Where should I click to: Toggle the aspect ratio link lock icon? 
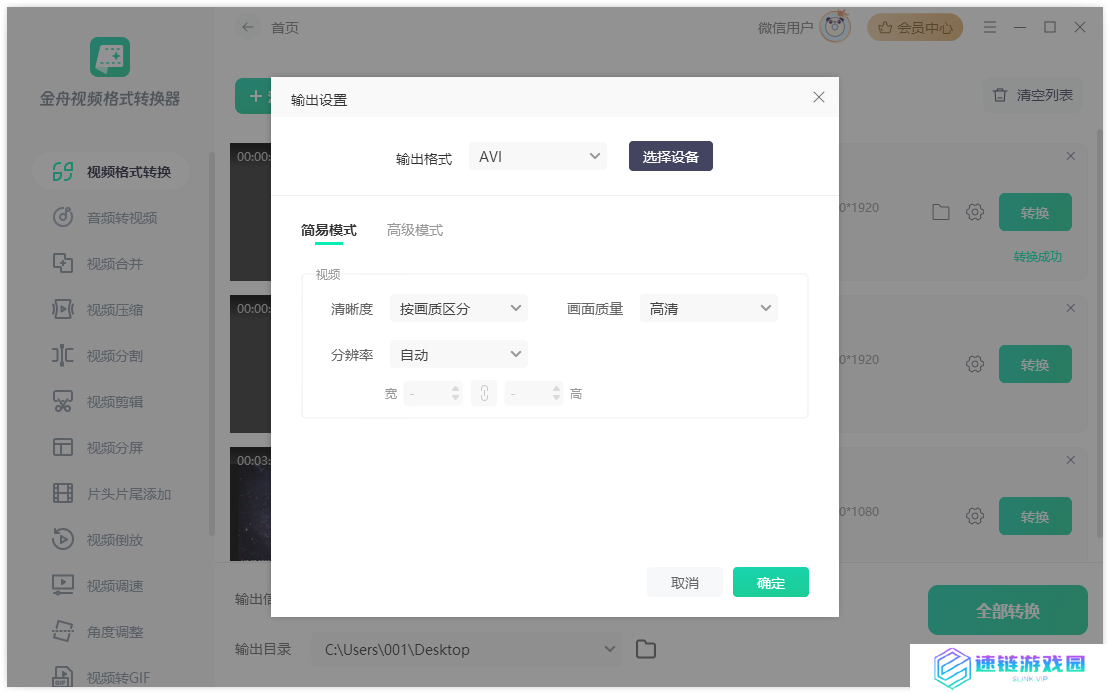click(484, 393)
